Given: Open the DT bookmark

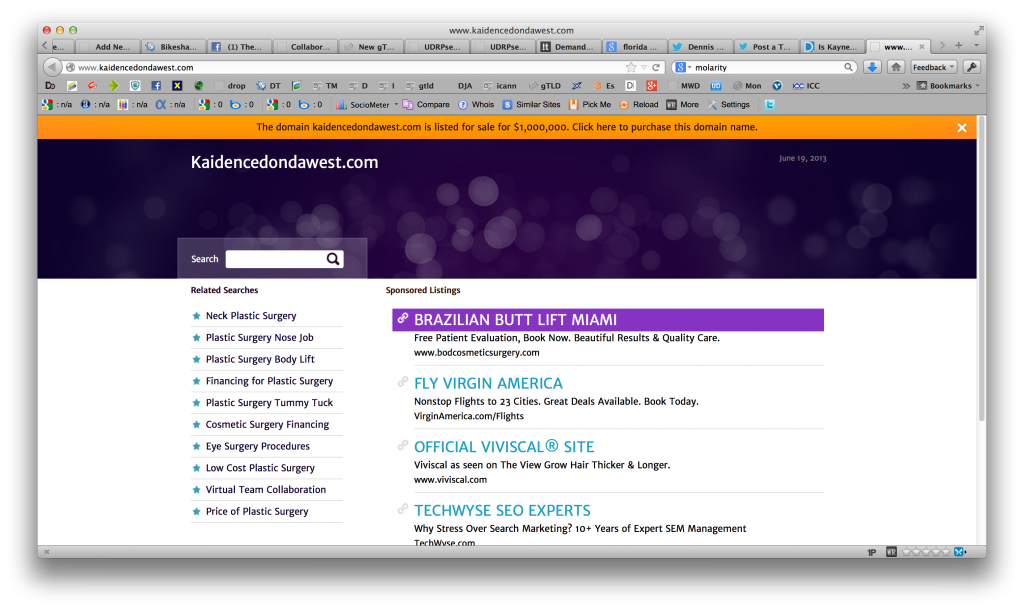Looking at the screenshot, I should point(268,86).
